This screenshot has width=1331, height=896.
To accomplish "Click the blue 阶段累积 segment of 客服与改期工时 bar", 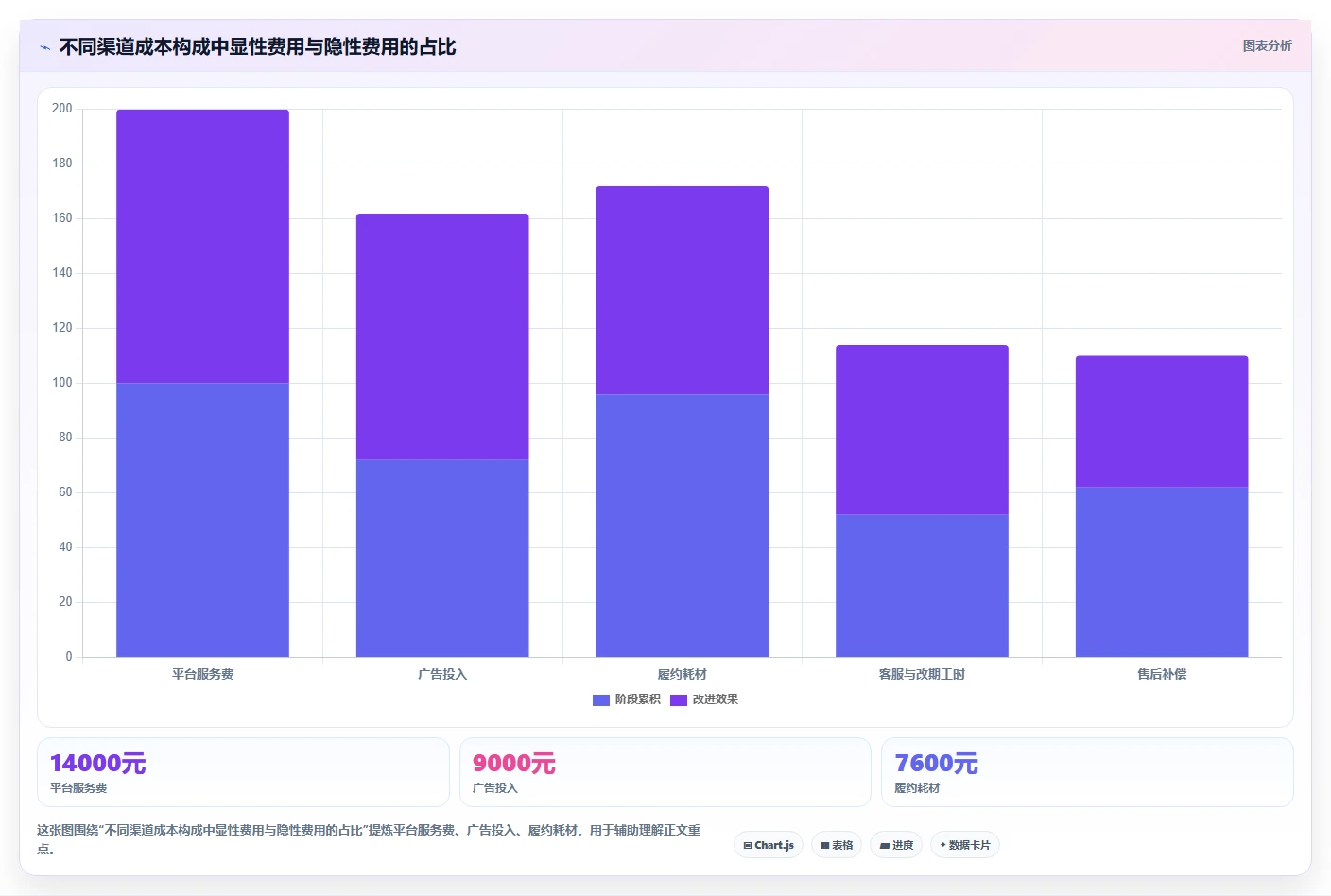I will 922,585.
